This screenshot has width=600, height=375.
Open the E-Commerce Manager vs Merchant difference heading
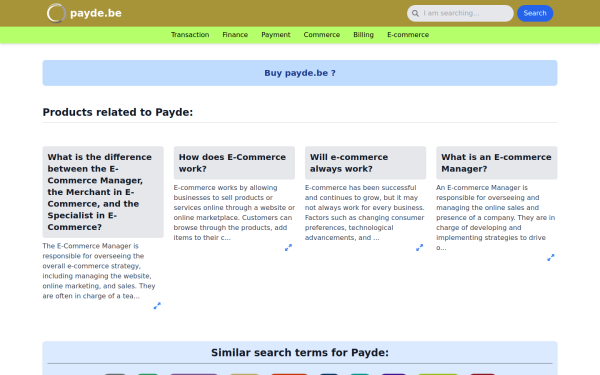[103, 192]
